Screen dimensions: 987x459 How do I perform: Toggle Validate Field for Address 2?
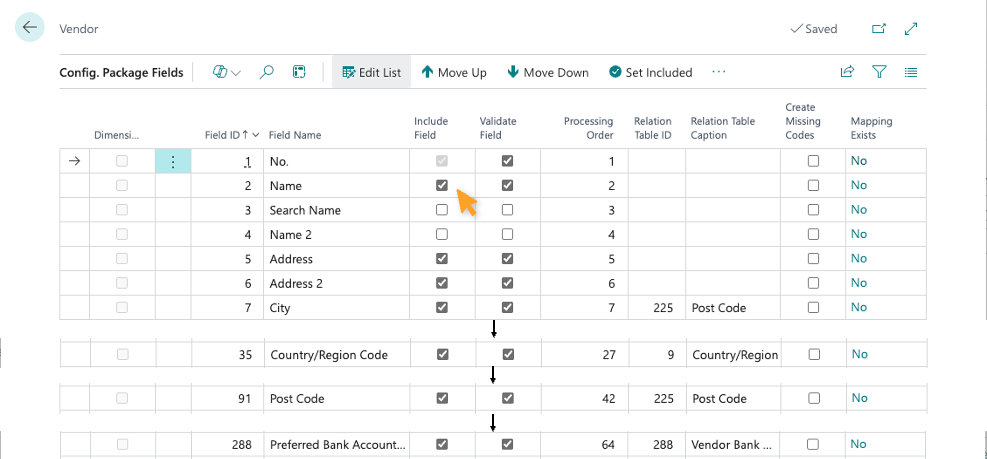[x=507, y=283]
